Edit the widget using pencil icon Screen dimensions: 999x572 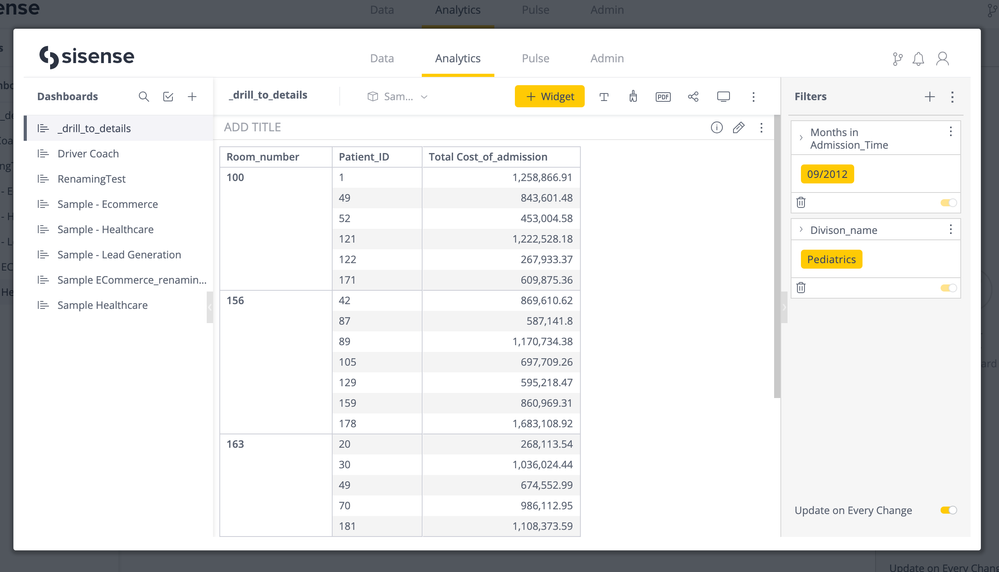click(x=738, y=128)
